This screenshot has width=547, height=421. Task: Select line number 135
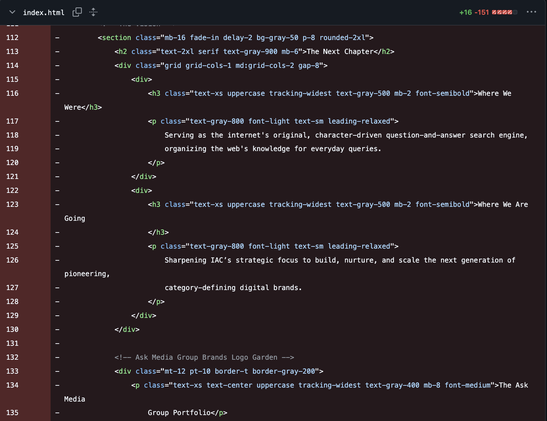13,413
